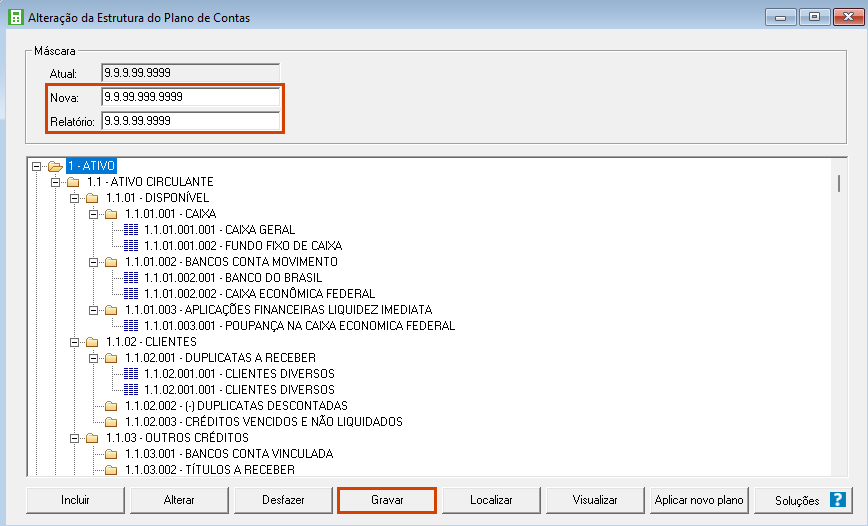This screenshot has width=868, height=526.
Task: Select the CRÉDITOS VENCIDOS E NÃO LIQUIDADOS item
Action: [x=263, y=422]
